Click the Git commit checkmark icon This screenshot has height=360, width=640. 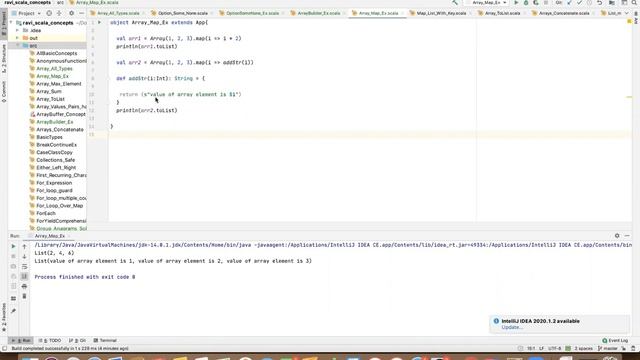click(579, 2)
